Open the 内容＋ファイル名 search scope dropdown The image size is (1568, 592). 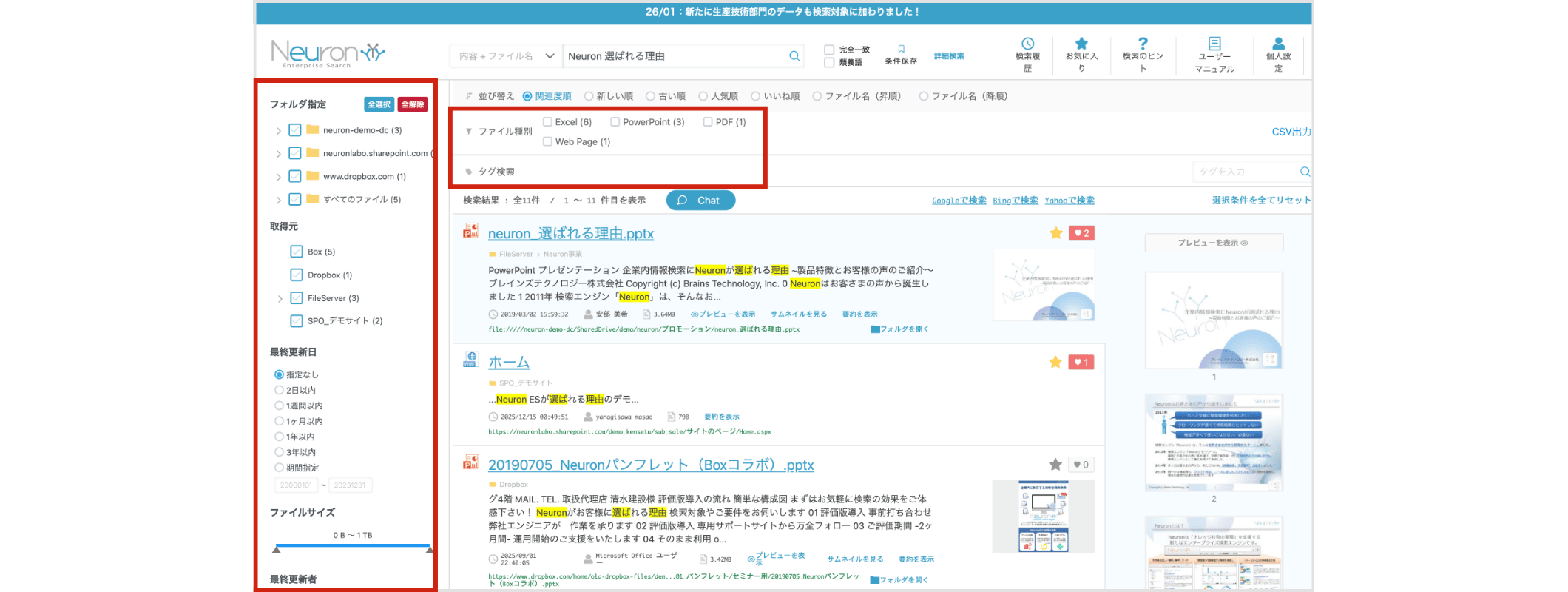pos(506,56)
